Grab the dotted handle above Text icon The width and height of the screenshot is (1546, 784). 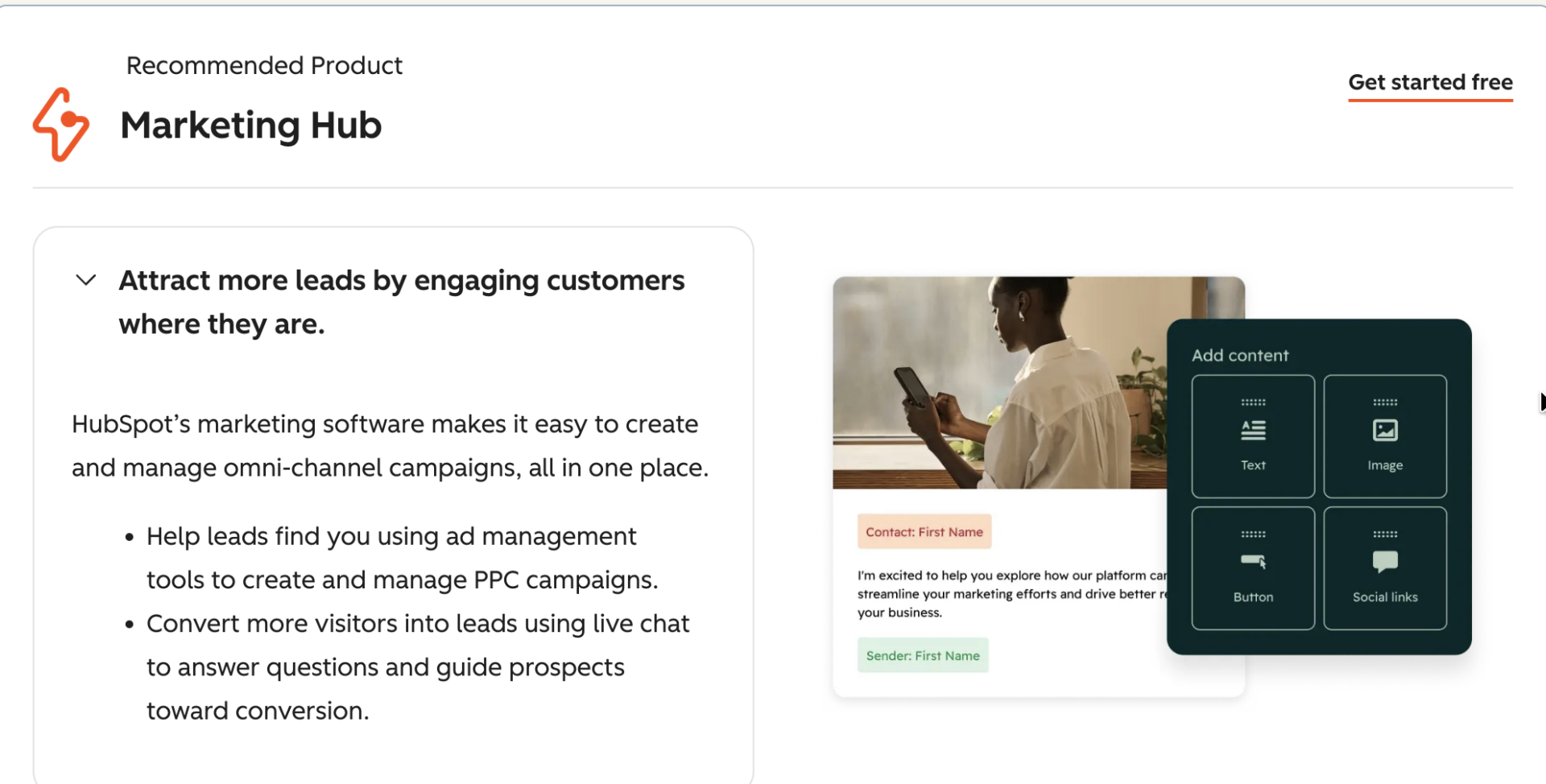1253,402
